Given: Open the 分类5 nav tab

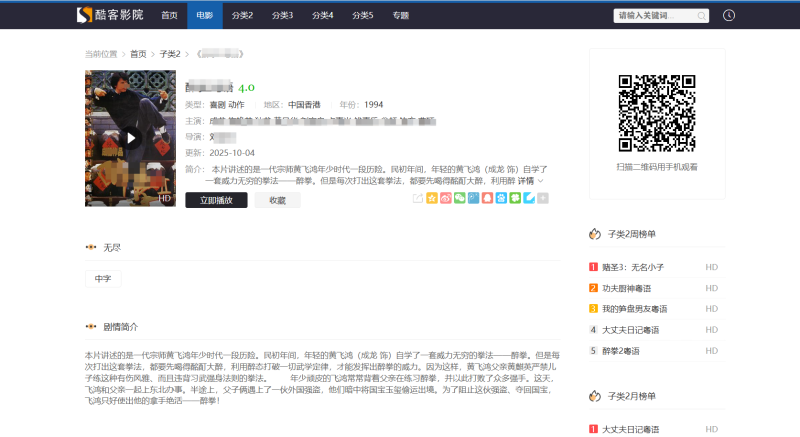Looking at the screenshot, I should 362,15.
